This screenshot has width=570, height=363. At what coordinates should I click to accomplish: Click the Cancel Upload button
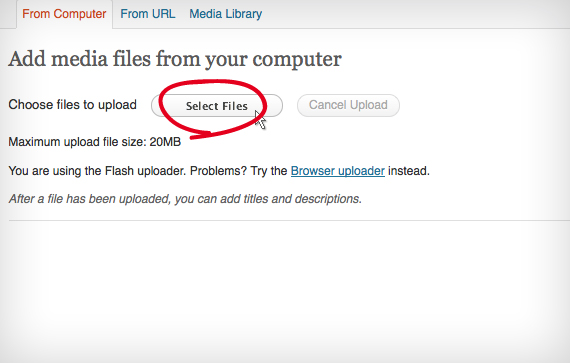pyautogui.click(x=348, y=105)
